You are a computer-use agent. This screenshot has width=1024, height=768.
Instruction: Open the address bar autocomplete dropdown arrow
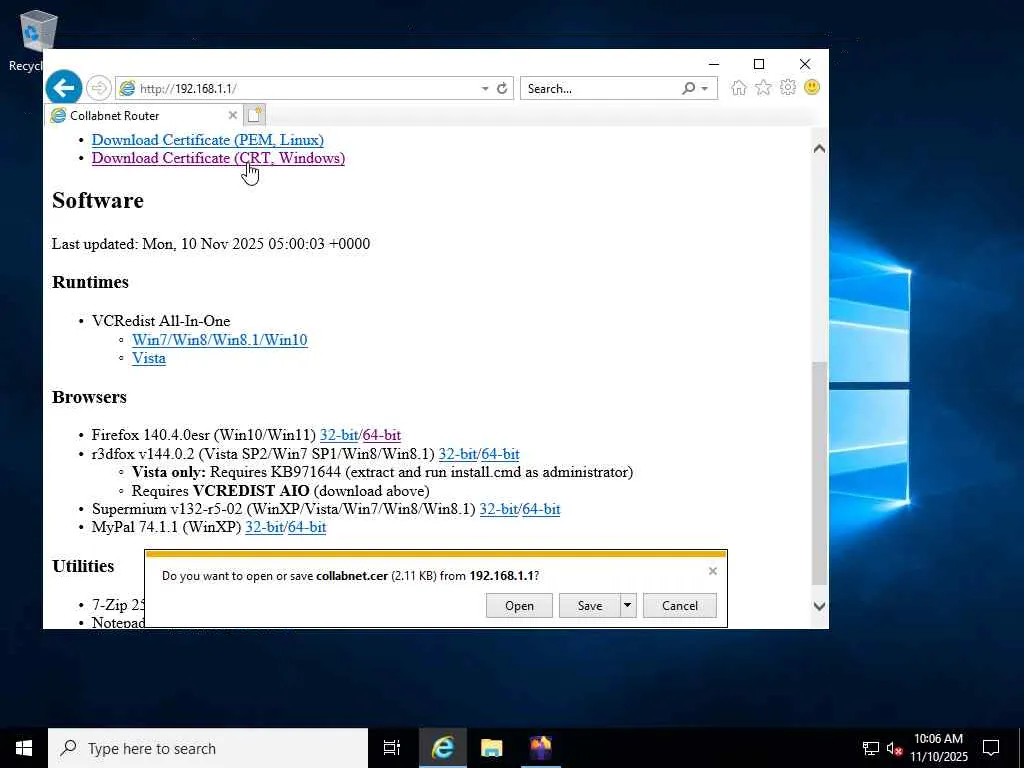(485, 89)
